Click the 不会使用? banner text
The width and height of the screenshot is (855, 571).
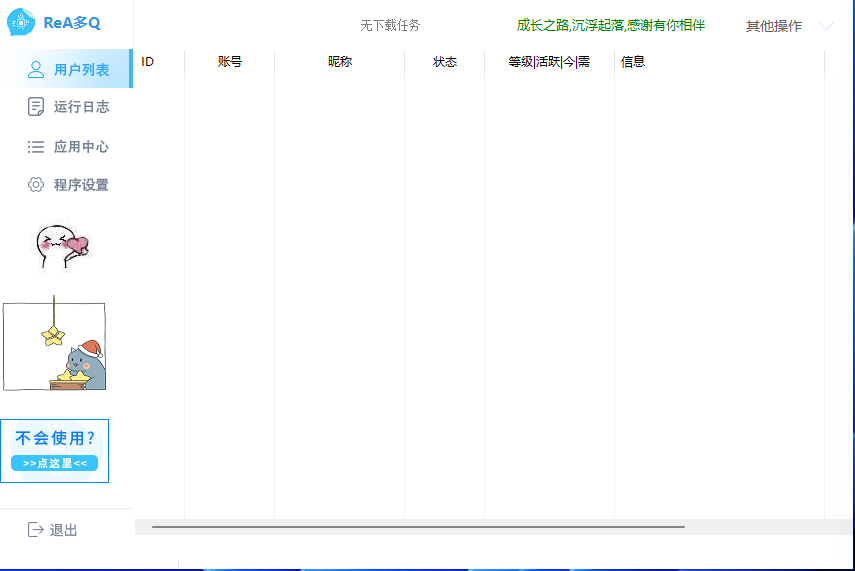coord(55,438)
